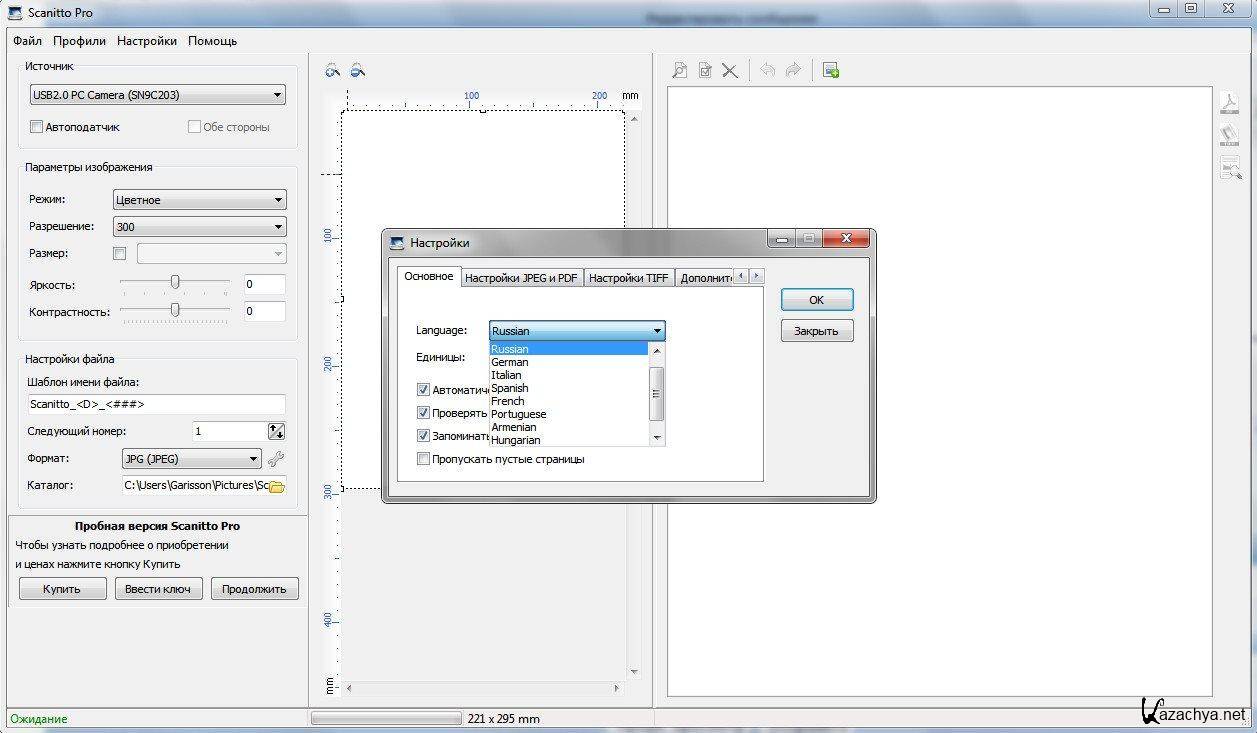Click the wrench icon beside the format dropdown
Image resolution: width=1257 pixels, height=733 pixels.
[277, 460]
